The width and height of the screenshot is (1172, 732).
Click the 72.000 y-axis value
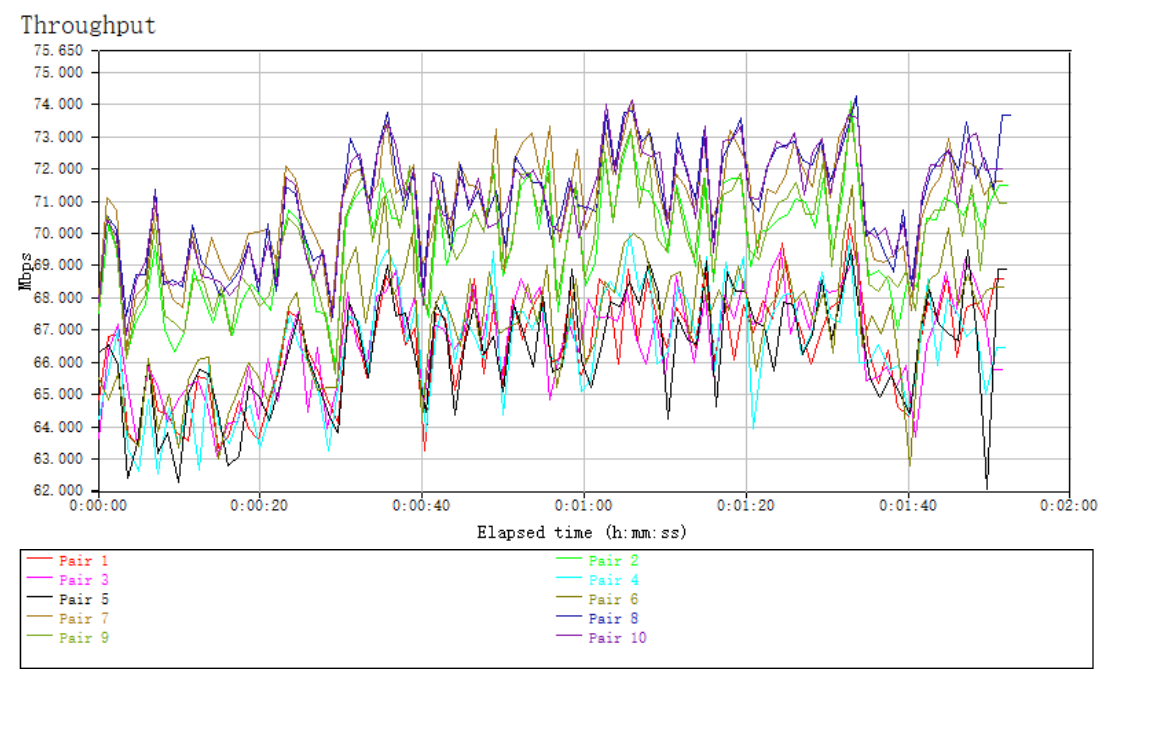58,169
